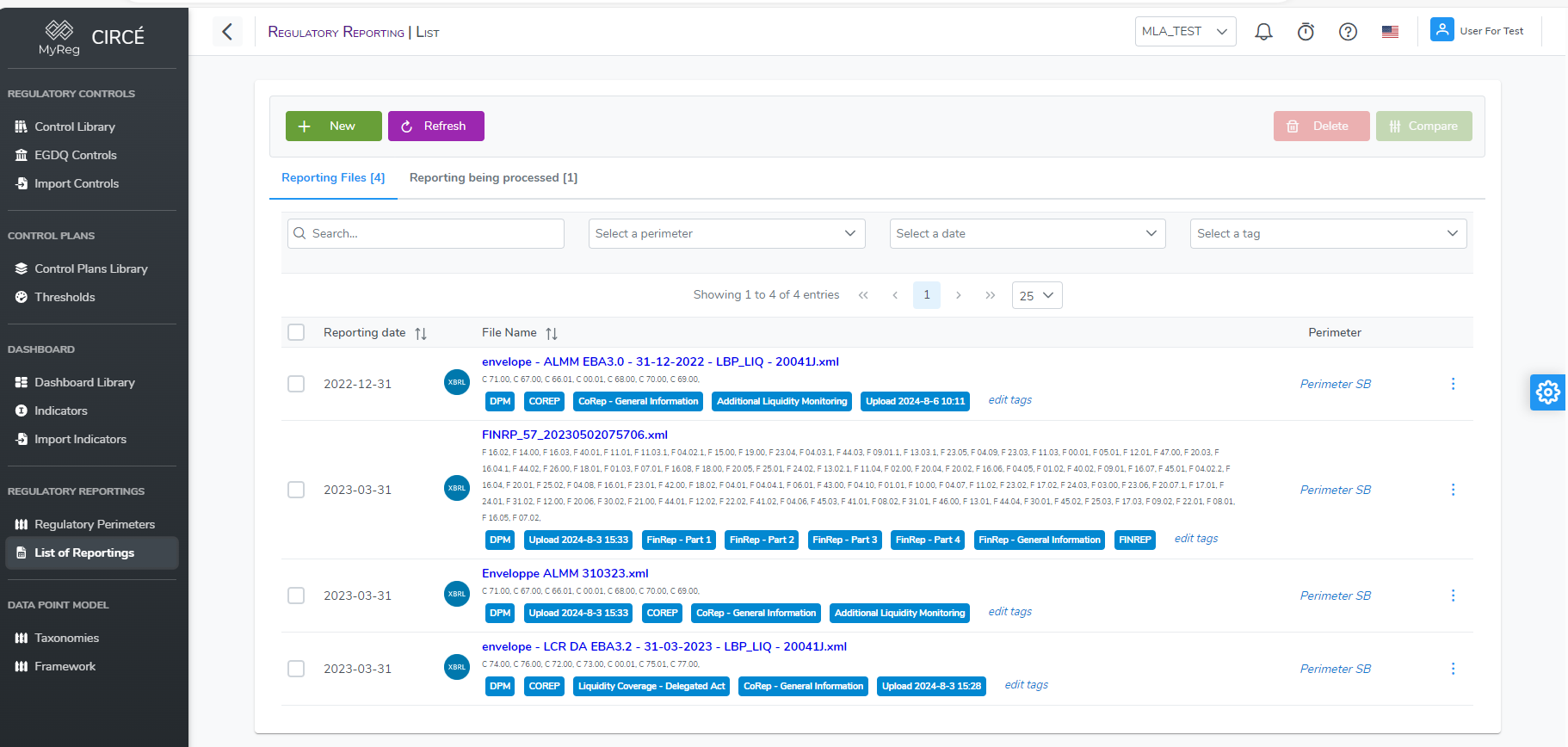Open the Select a tag dropdown
The height and width of the screenshot is (747, 1568).
pyautogui.click(x=1328, y=233)
